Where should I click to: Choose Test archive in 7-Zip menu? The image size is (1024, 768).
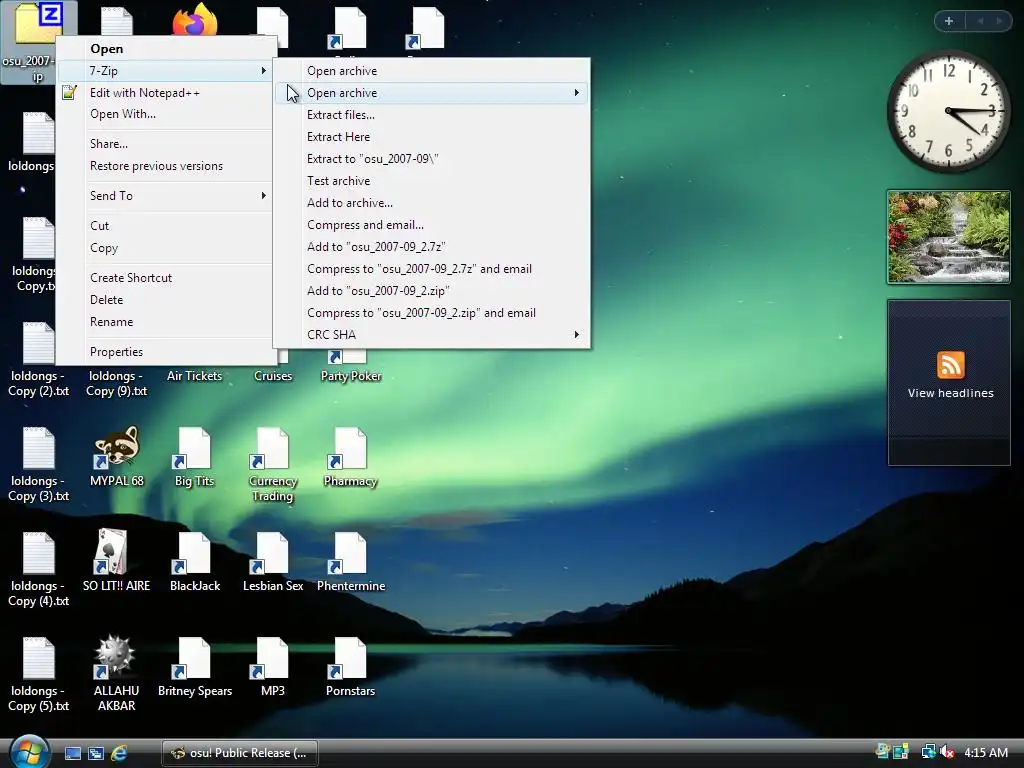pyautogui.click(x=431, y=181)
